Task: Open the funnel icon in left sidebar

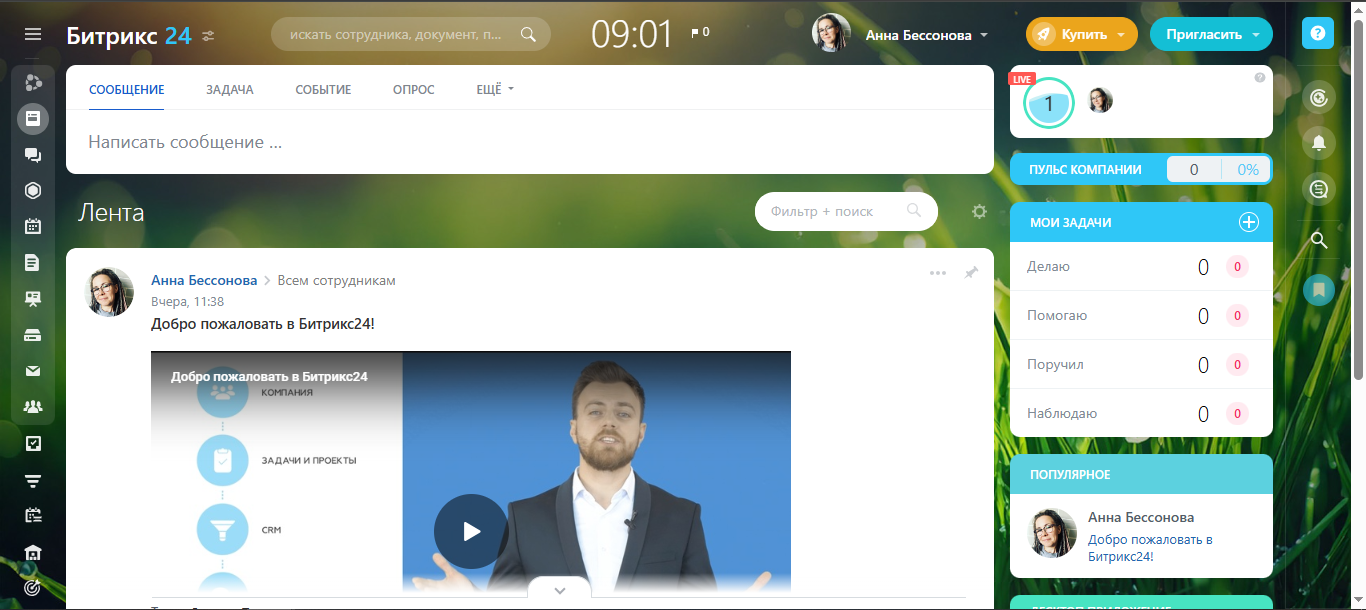Action: (33, 480)
